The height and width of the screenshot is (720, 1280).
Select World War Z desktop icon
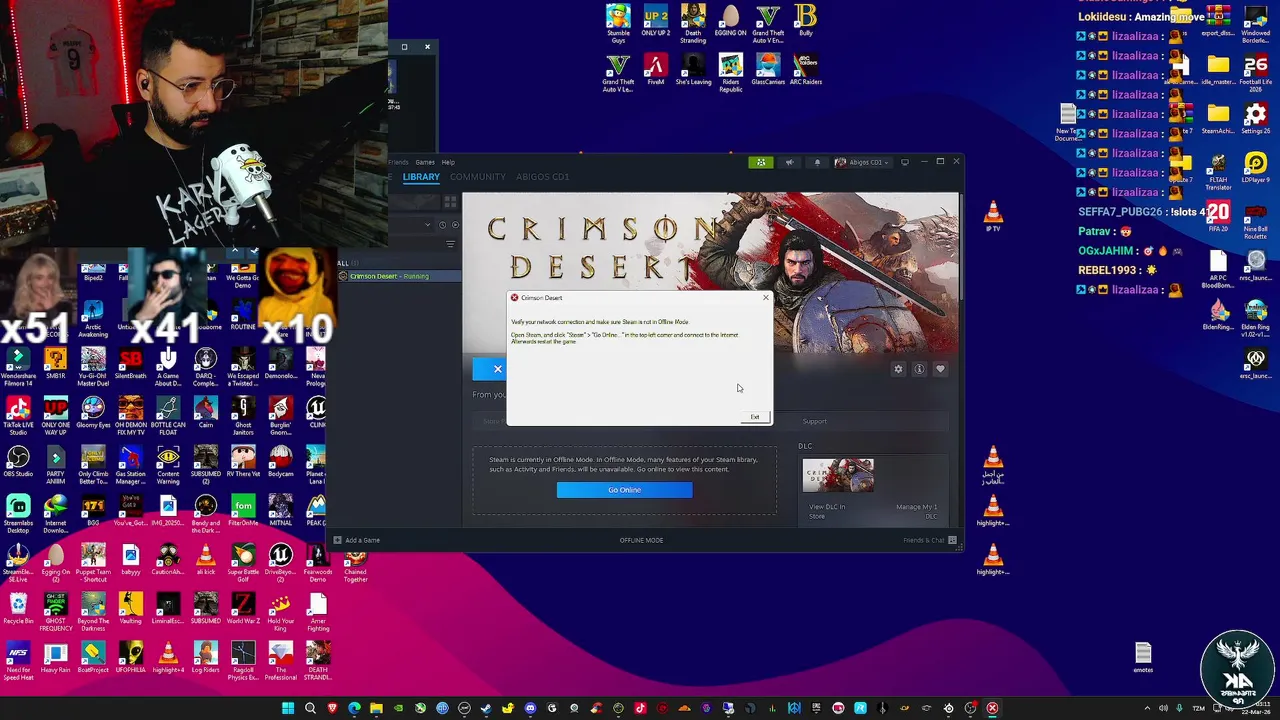[243, 609]
